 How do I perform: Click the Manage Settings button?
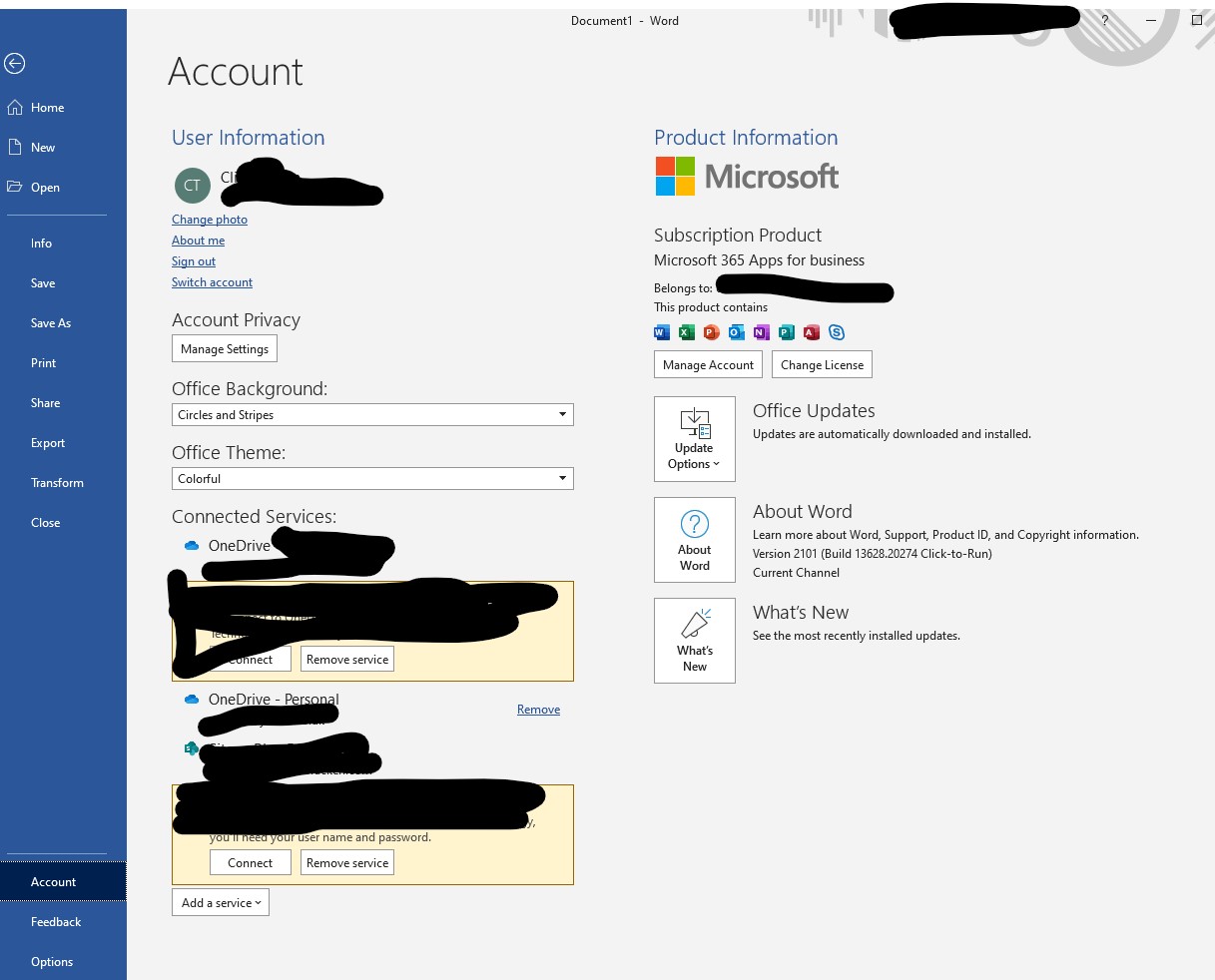225,349
